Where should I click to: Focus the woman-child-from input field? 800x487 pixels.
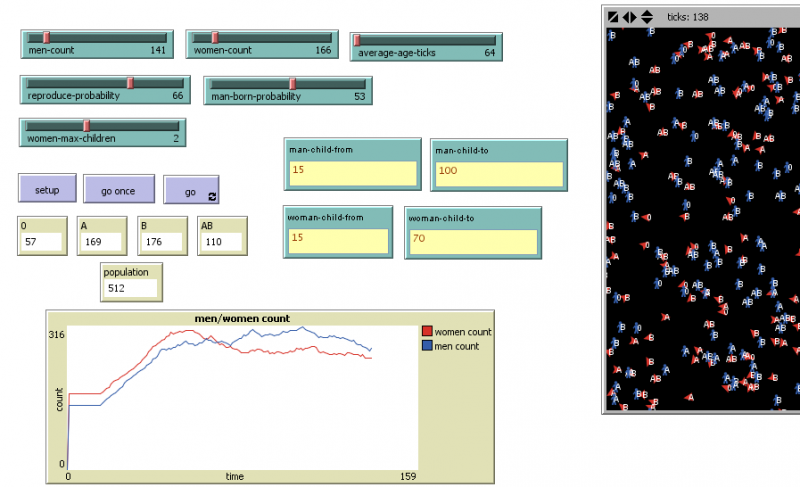pyautogui.click(x=337, y=241)
